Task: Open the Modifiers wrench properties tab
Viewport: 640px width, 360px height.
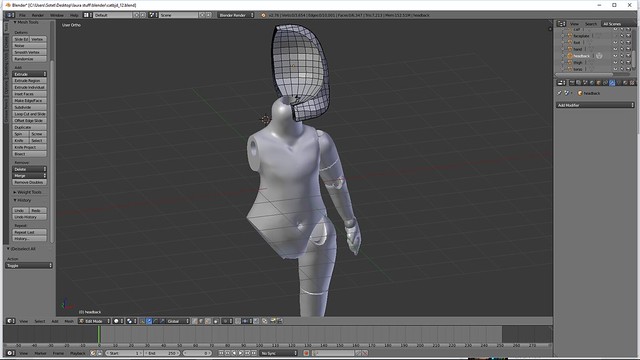Action: tap(611, 83)
